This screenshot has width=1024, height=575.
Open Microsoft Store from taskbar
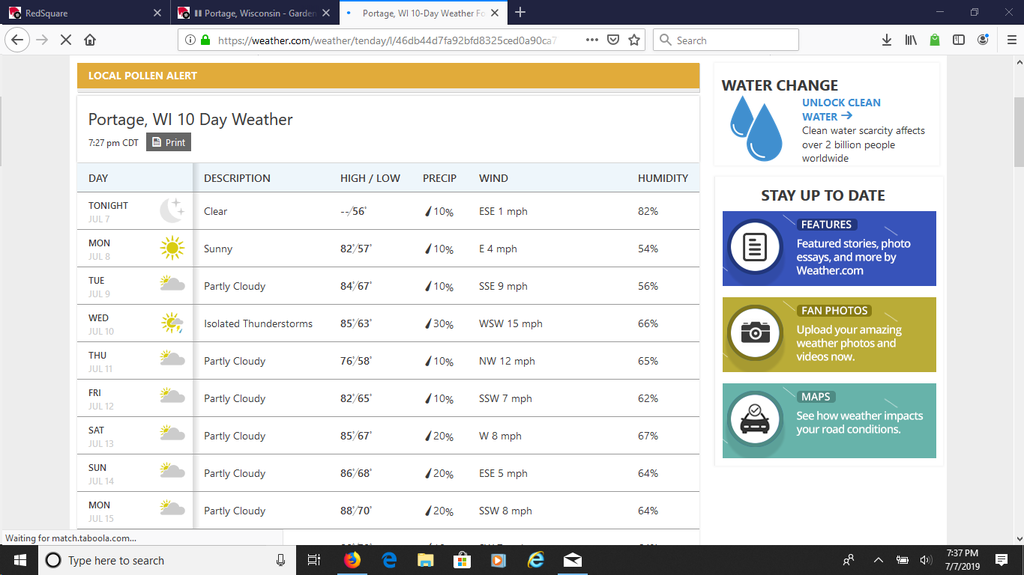pyautogui.click(x=462, y=560)
